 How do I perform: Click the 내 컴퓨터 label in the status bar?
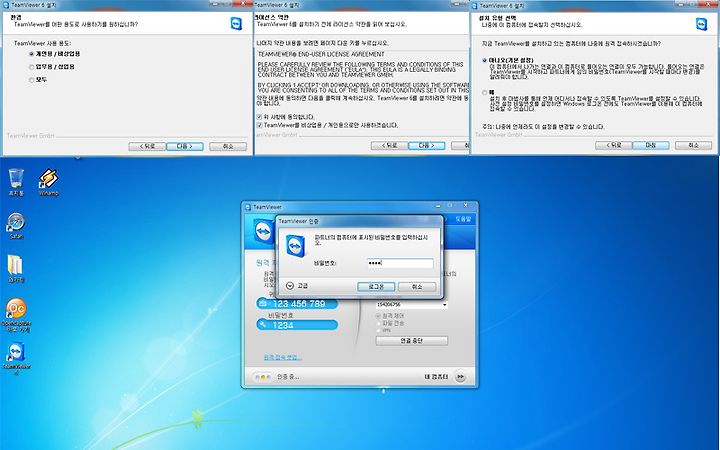pos(436,377)
